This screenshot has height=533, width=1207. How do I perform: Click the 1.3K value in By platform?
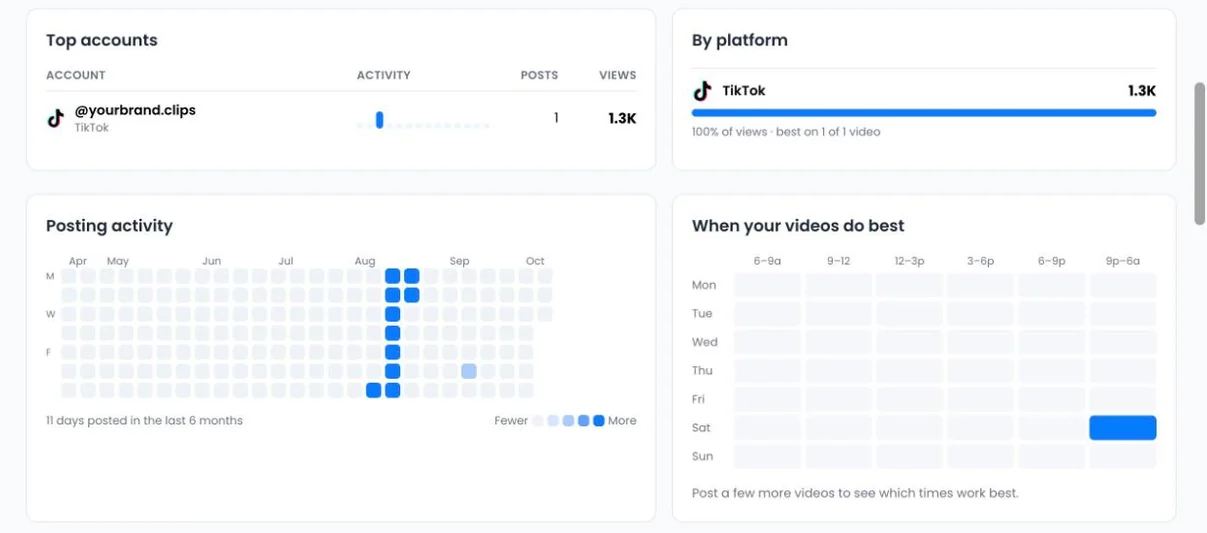tap(1142, 91)
